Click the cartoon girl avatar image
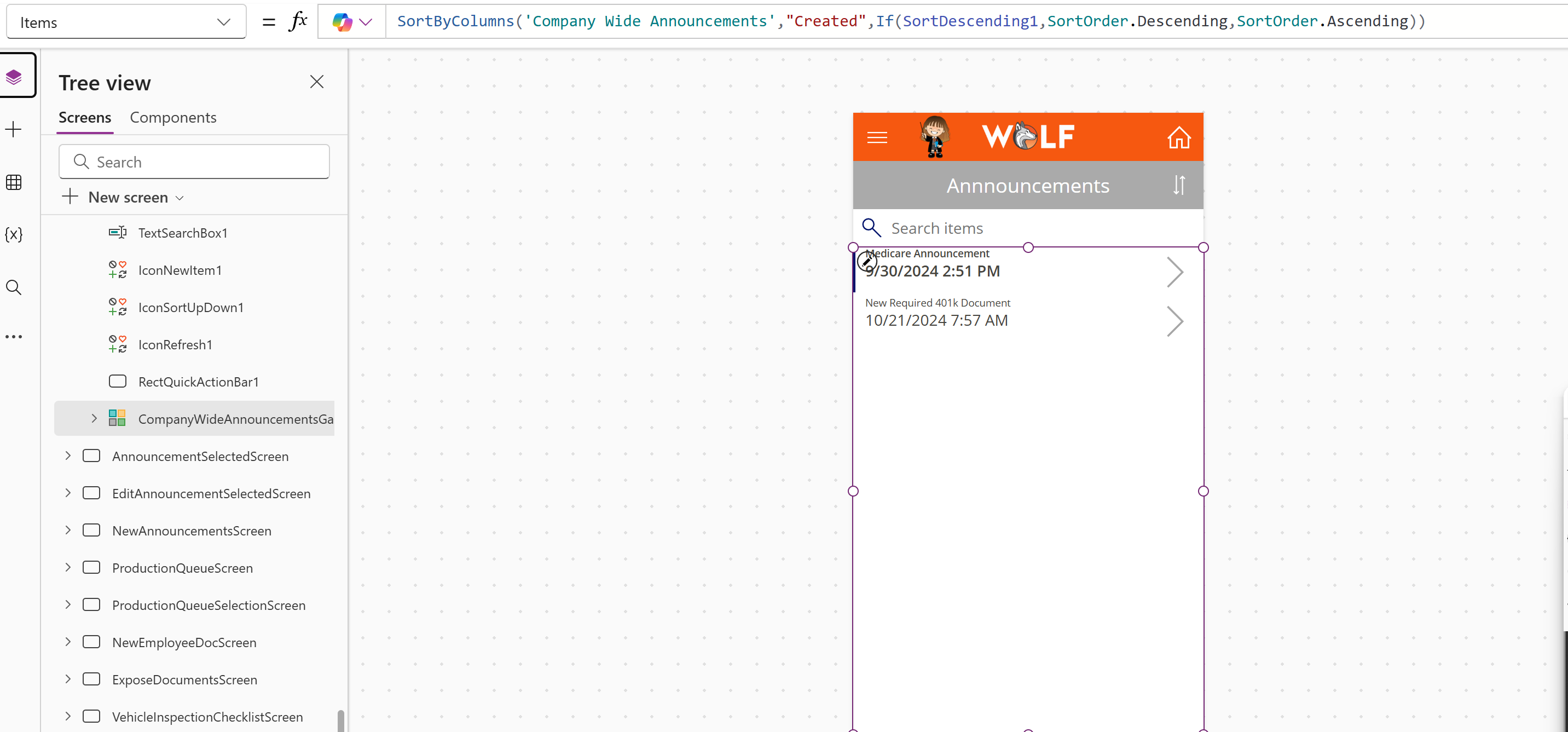 coord(935,137)
